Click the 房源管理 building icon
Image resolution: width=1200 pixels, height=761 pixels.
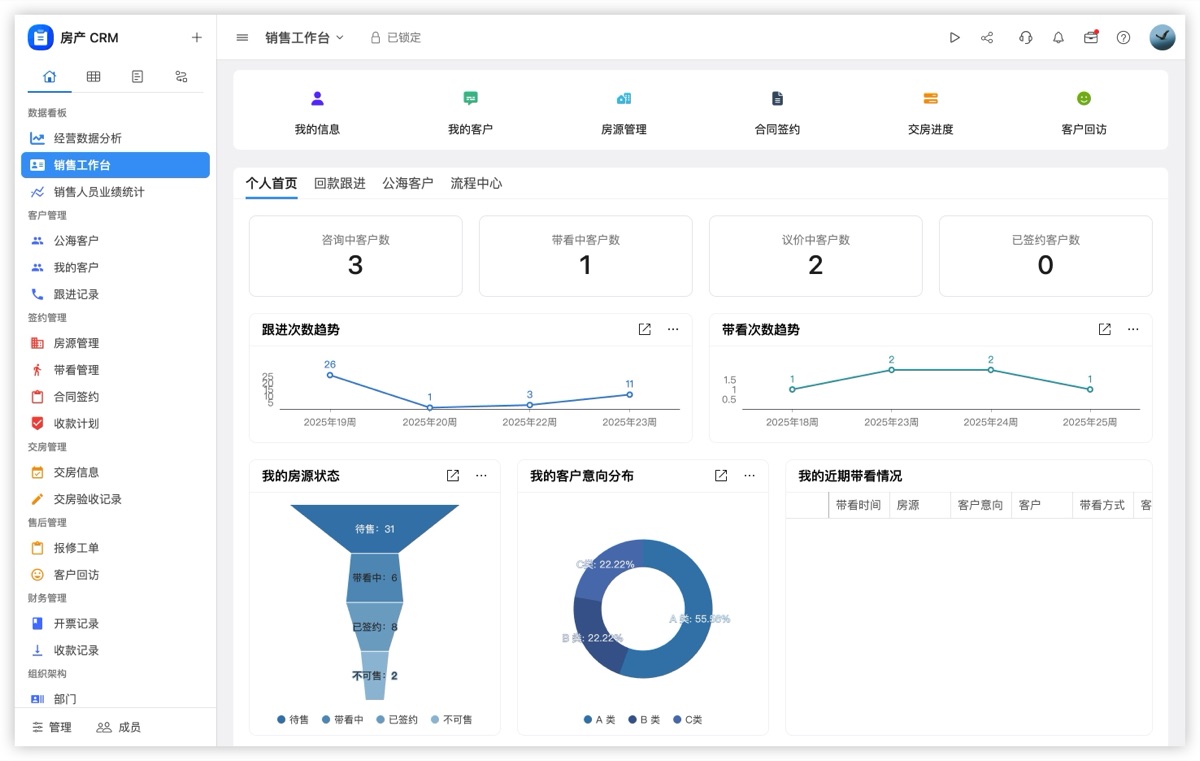coord(624,98)
